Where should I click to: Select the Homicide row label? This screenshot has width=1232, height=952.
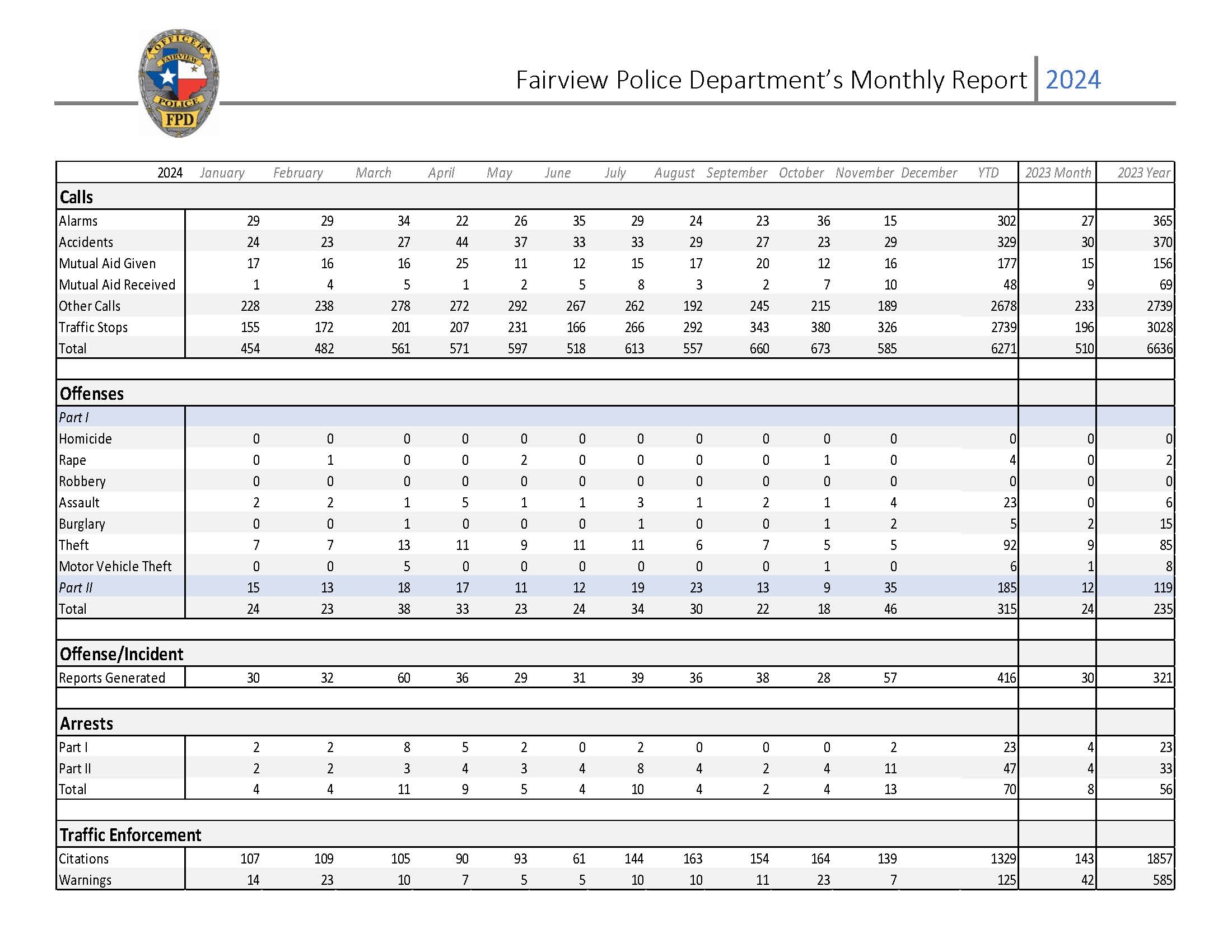(x=85, y=439)
